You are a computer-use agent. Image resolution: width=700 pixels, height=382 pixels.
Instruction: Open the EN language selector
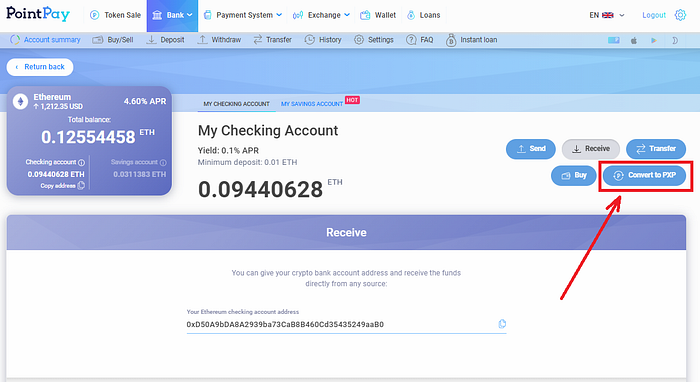click(607, 15)
